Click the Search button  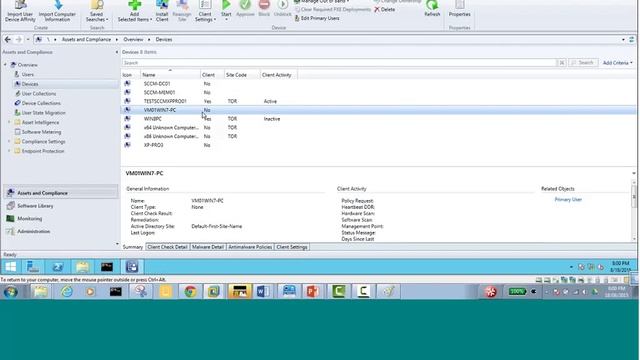tap(582, 63)
